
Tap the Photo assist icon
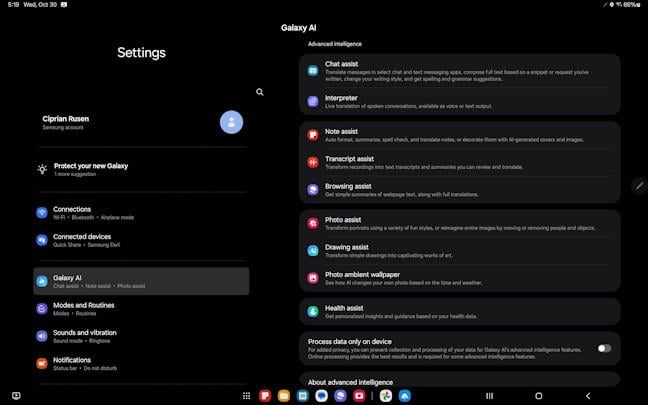313,223
